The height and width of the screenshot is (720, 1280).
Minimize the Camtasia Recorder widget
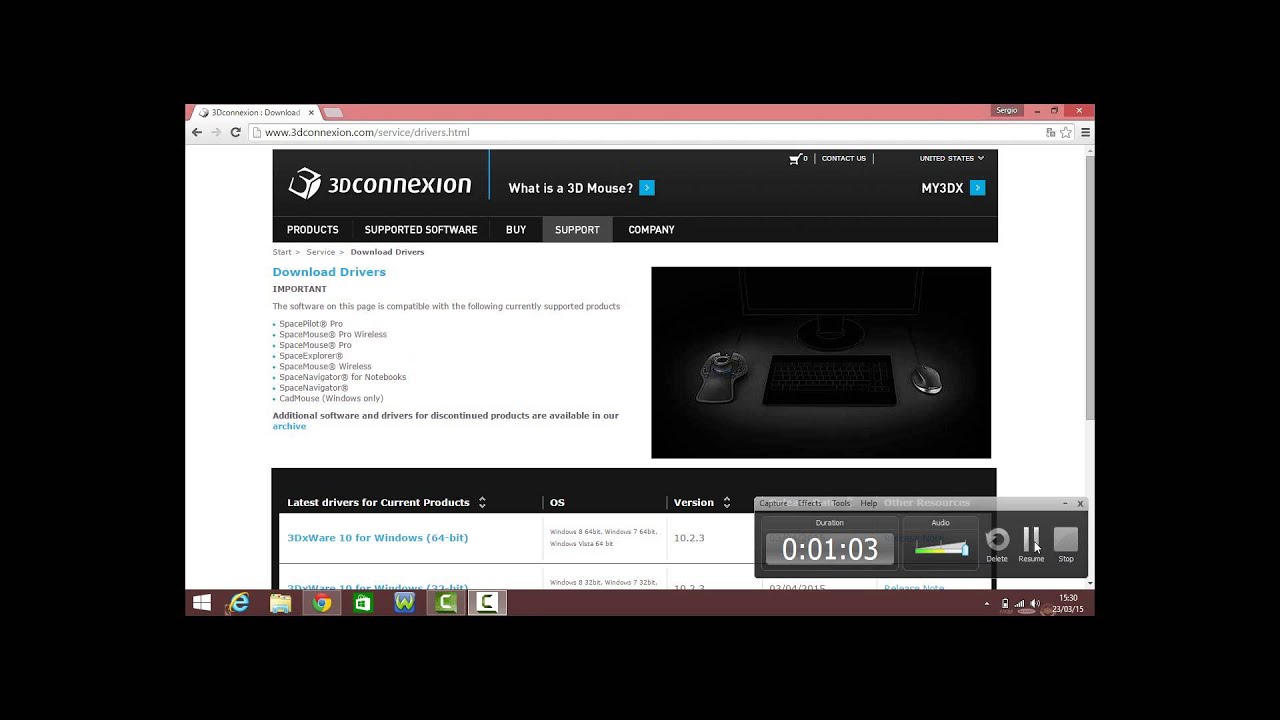[1065, 503]
